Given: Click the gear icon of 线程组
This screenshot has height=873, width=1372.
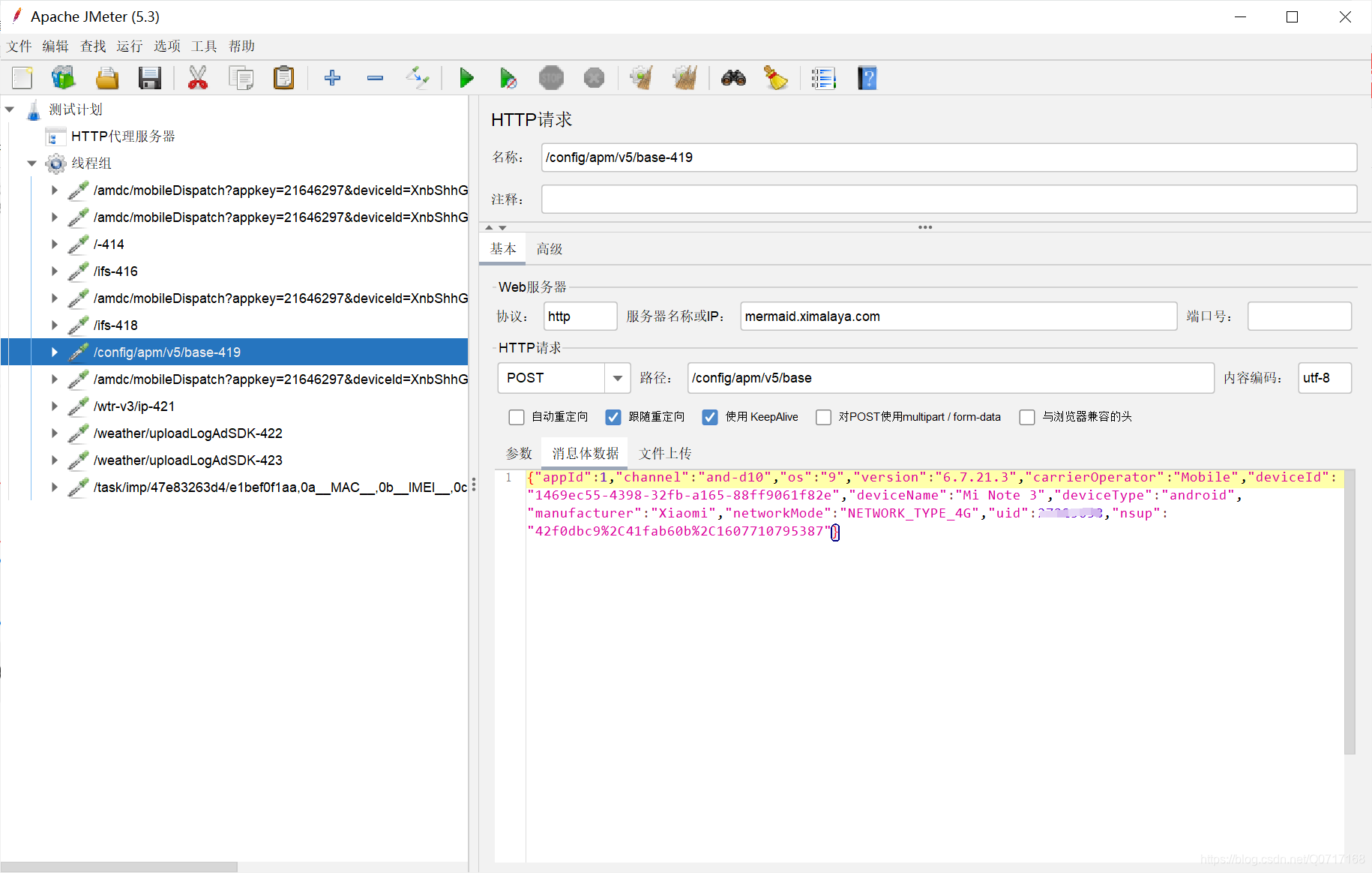Looking at the screenshot, I should [55, 163].
